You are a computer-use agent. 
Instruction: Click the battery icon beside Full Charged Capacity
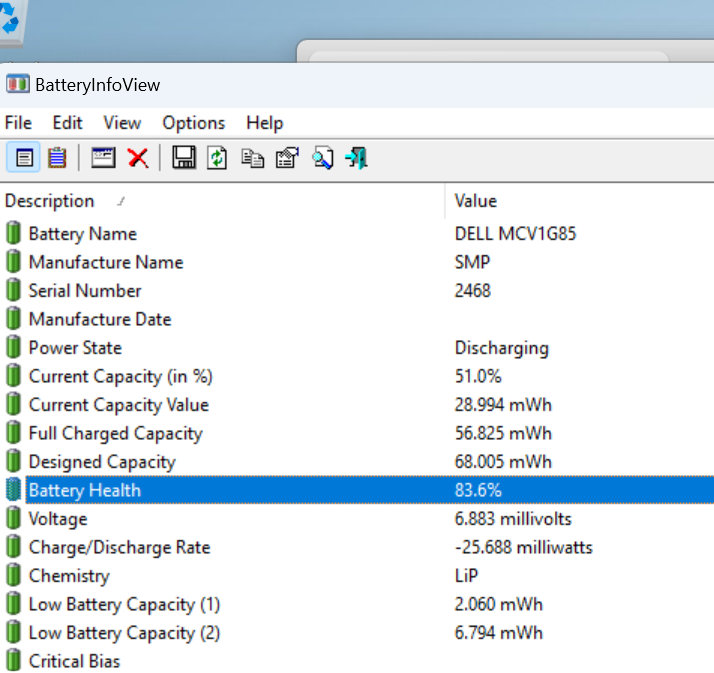[x=14, y=433]
